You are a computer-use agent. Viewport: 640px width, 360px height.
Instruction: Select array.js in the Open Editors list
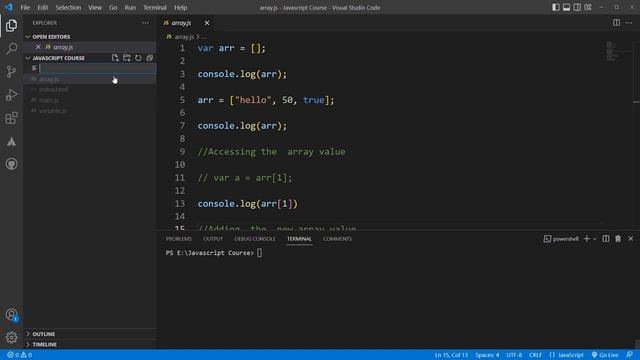pos(63,47)
